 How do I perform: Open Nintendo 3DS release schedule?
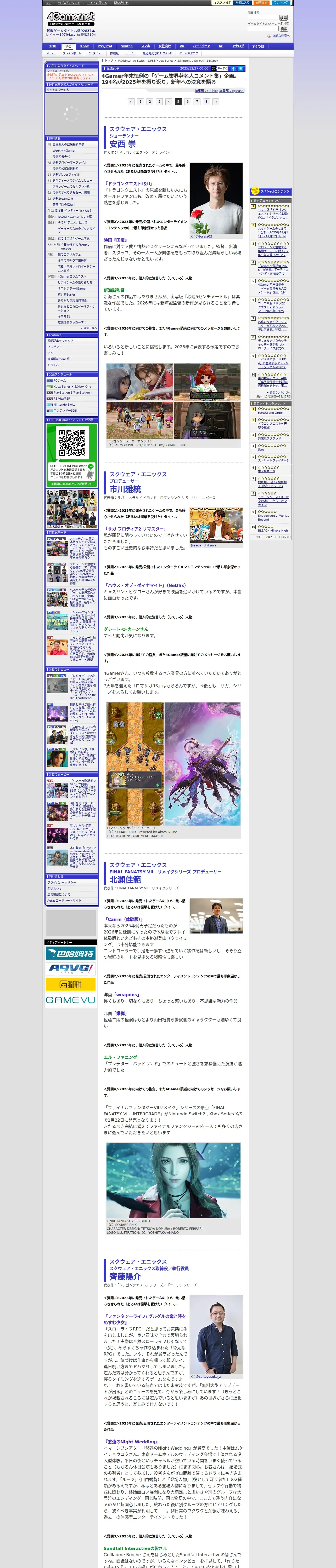click(x=65, y=411)
